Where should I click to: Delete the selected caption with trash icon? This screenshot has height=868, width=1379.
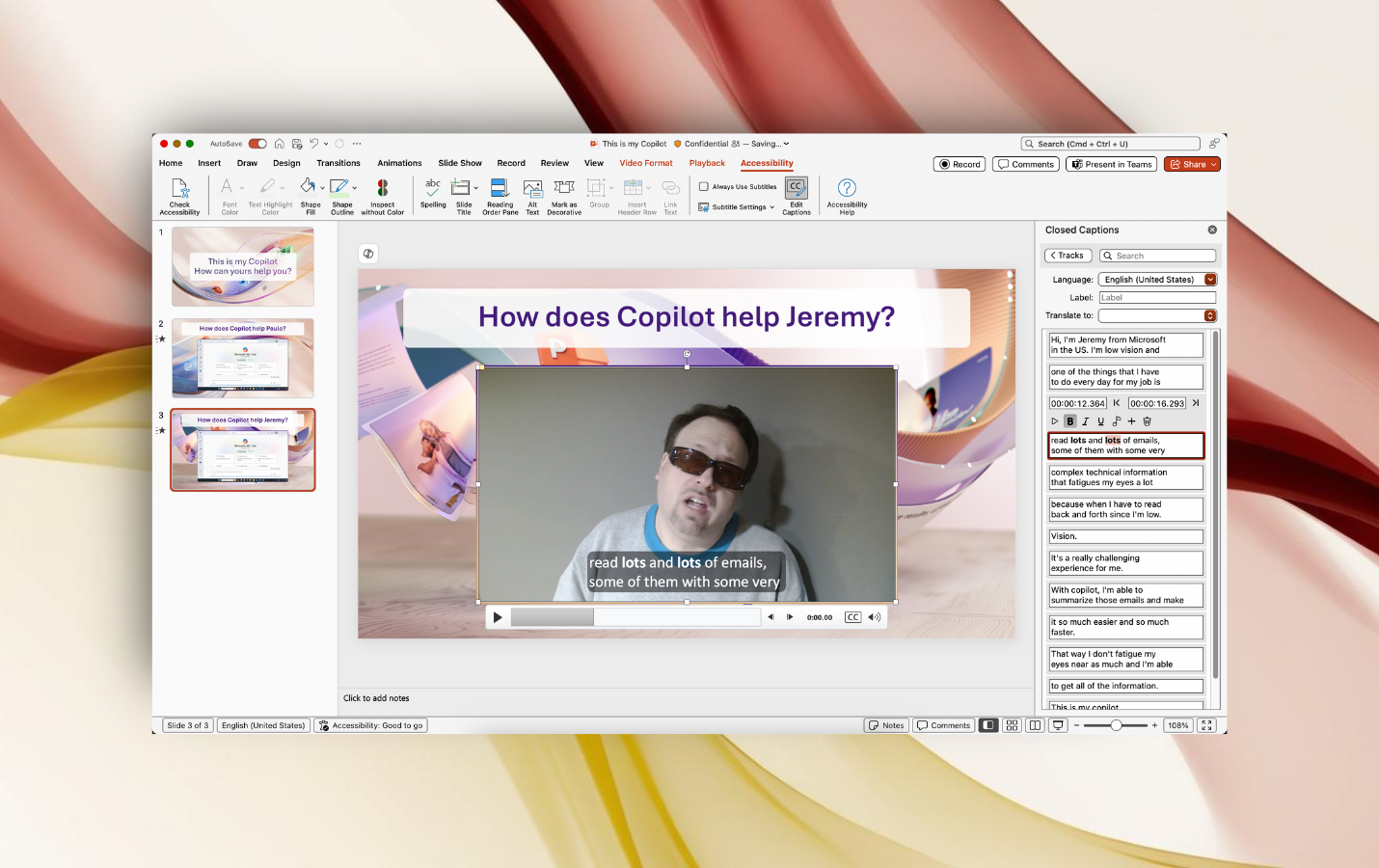(x=1147, y=421)
